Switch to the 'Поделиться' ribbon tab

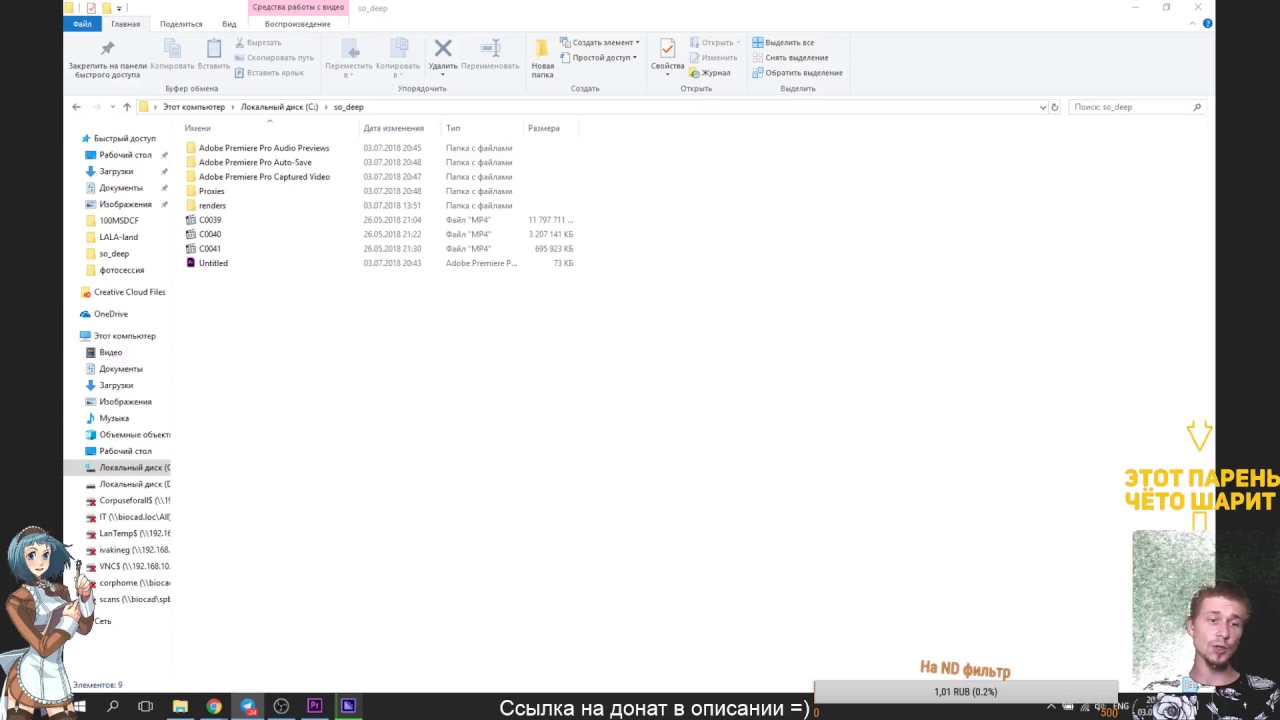coord(181,24)
